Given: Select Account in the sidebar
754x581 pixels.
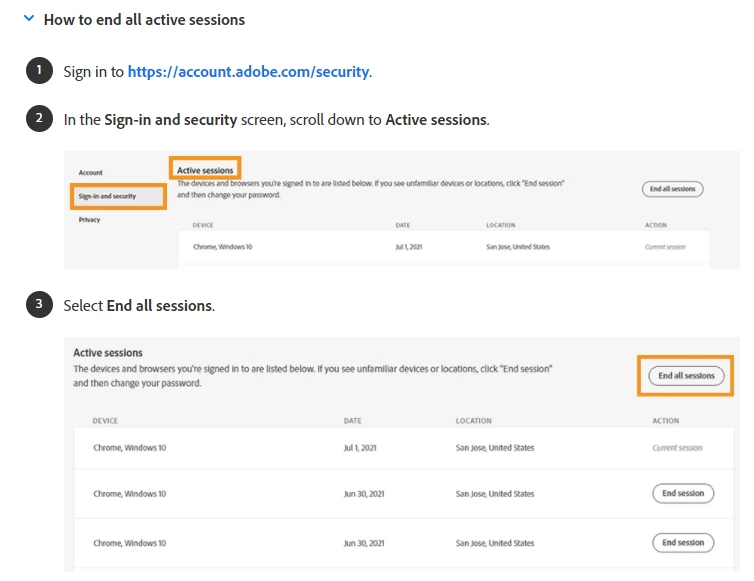Looking at the screenshot, I should (x=91, y=173).
